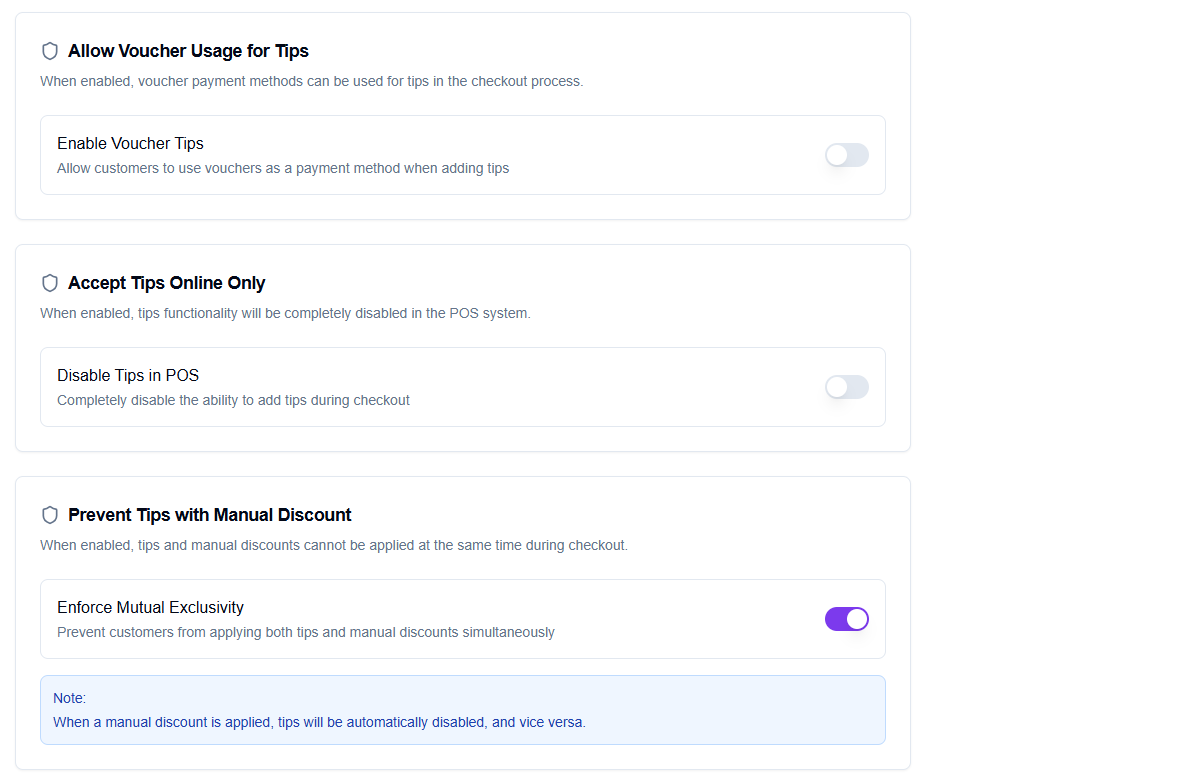The width and height of the screenshot is (1201, 778).
Task: Click the Enable Voucher Tips label
Action: click(130, 143)
